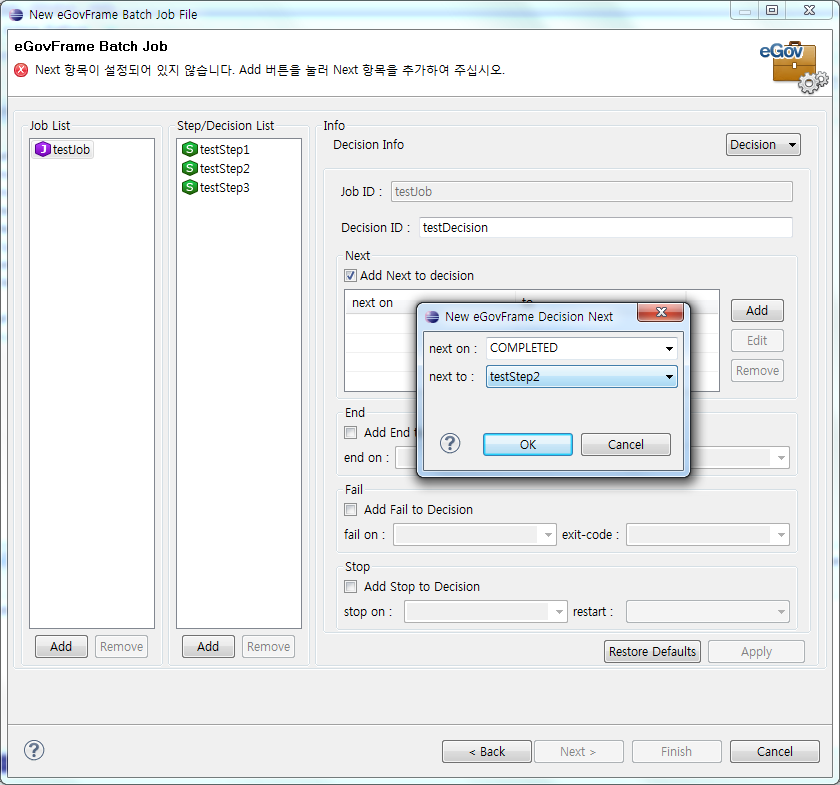The height and width of the screenshot is (785, 840).
Task: Click the green S icon of testStep3
Action: [x=190, y=187]
